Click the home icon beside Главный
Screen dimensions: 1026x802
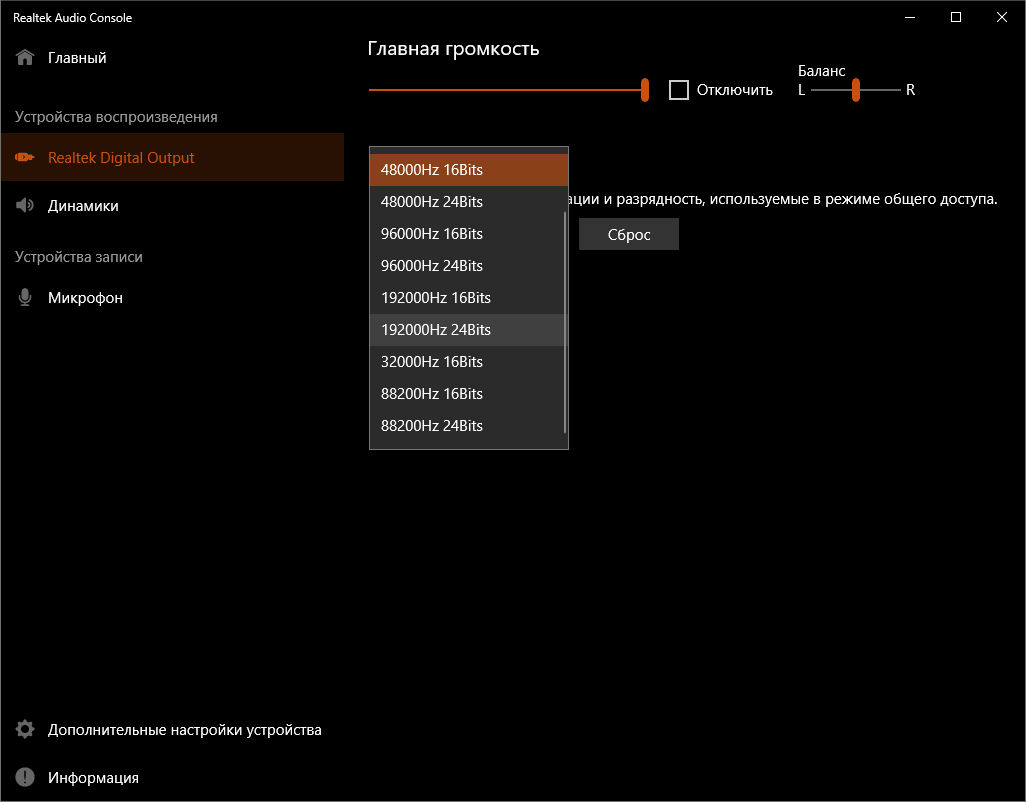pyautogui.click(x=25, y=58)
